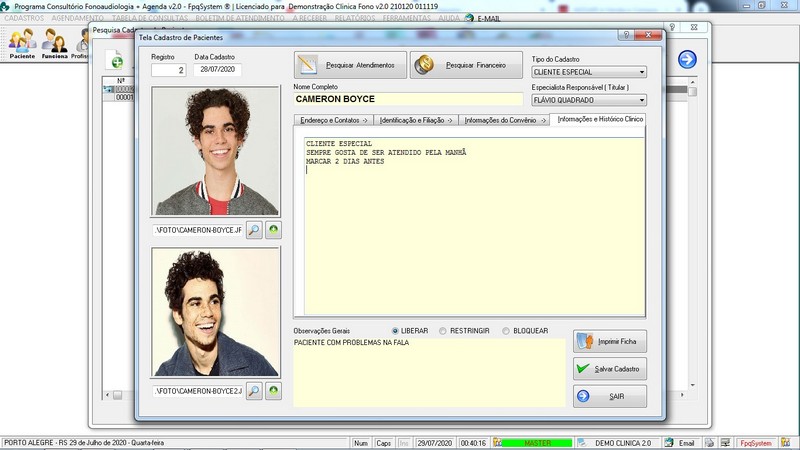This screenshot has width=800, height=450.
Task: Click the help question mark in patient dialog
Action: tap(626, 35)
